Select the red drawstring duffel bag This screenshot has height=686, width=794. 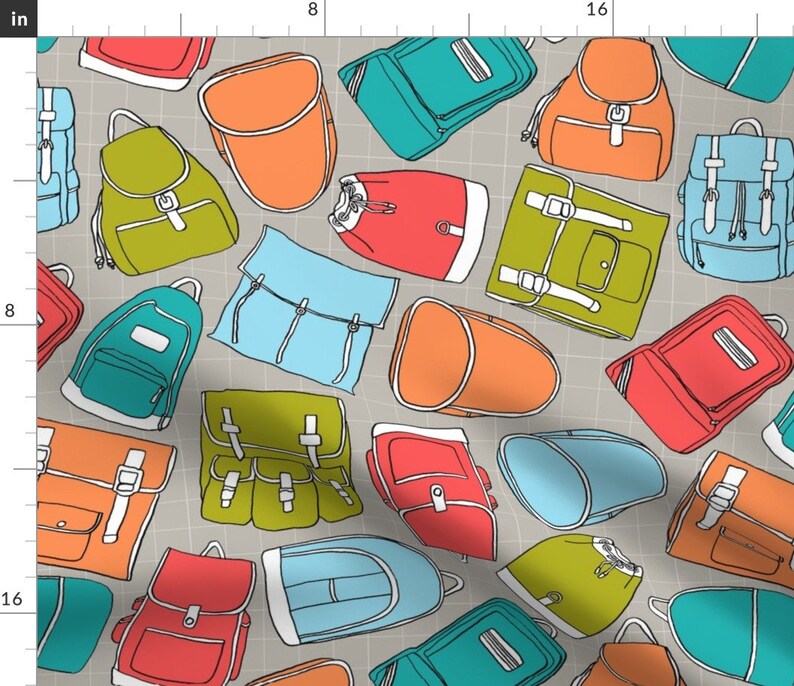tap(408, 225)
